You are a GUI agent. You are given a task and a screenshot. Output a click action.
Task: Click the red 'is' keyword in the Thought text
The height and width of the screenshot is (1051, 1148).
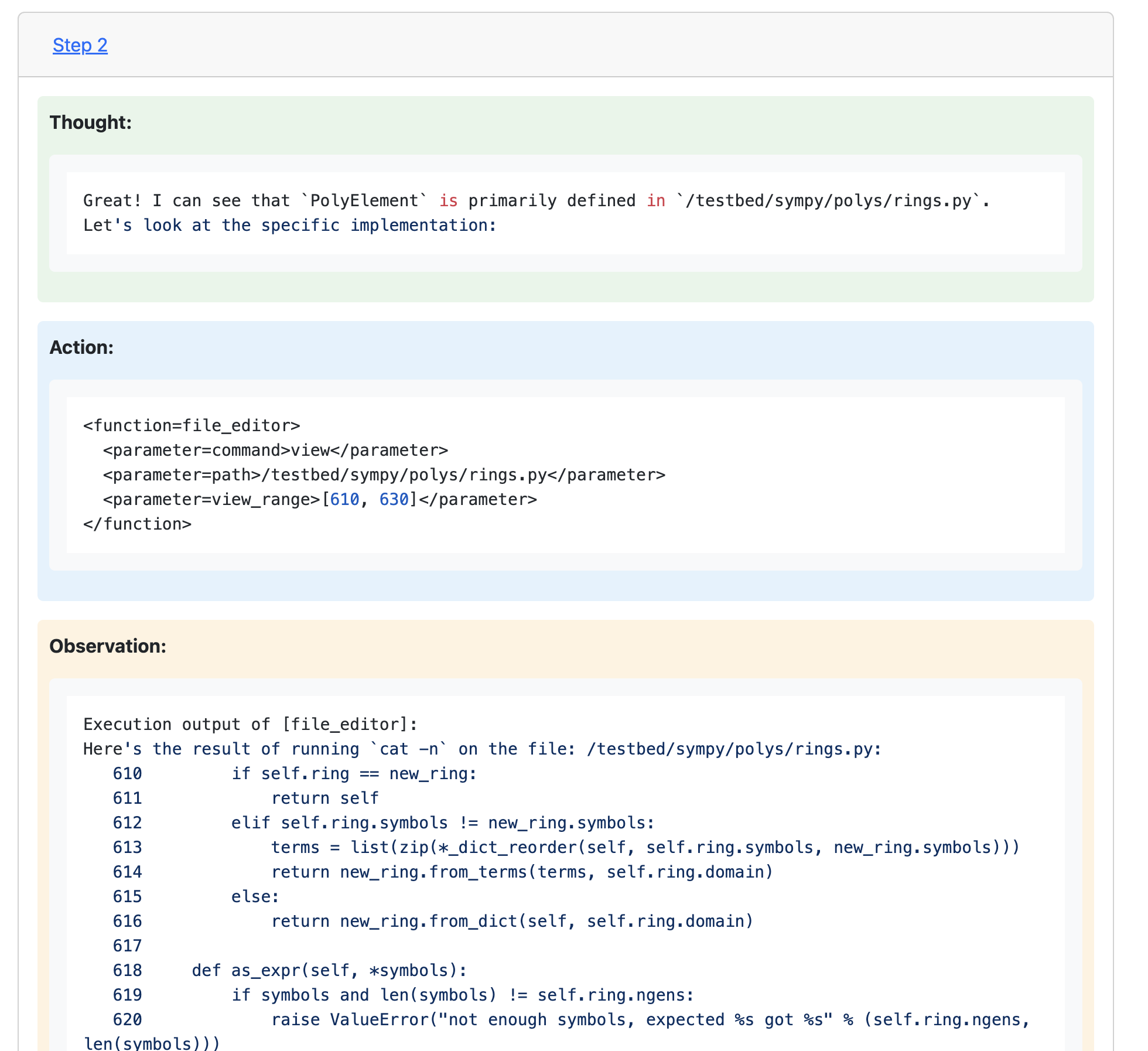[448, 200]
